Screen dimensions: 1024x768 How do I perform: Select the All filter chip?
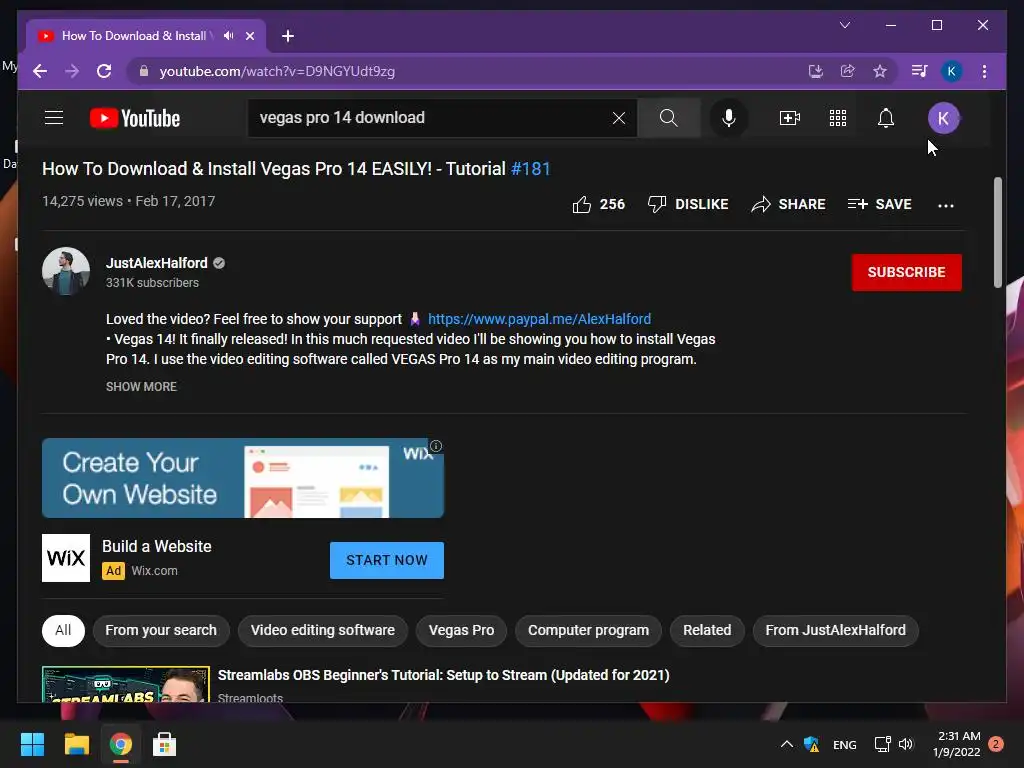point(63,630)
